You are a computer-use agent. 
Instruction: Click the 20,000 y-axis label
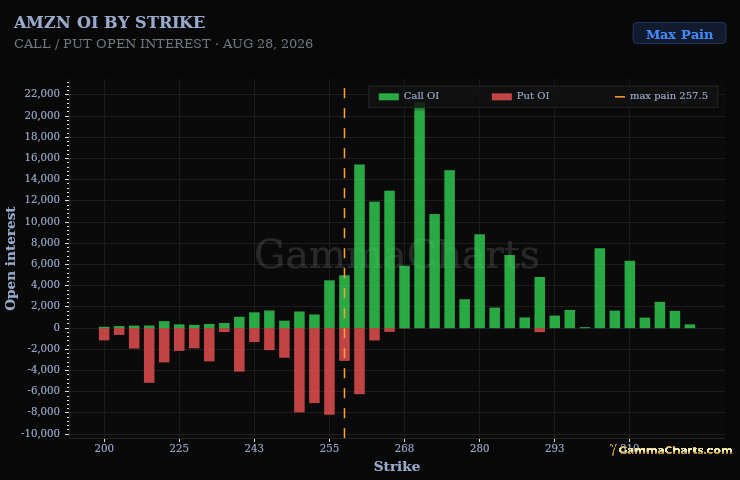pyautogui.click(x=42, y=115)
